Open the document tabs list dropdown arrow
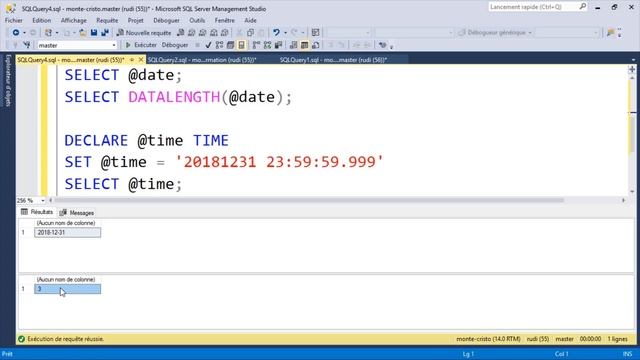Viewport: 640px width, 360px height. (x=633, y=60)
